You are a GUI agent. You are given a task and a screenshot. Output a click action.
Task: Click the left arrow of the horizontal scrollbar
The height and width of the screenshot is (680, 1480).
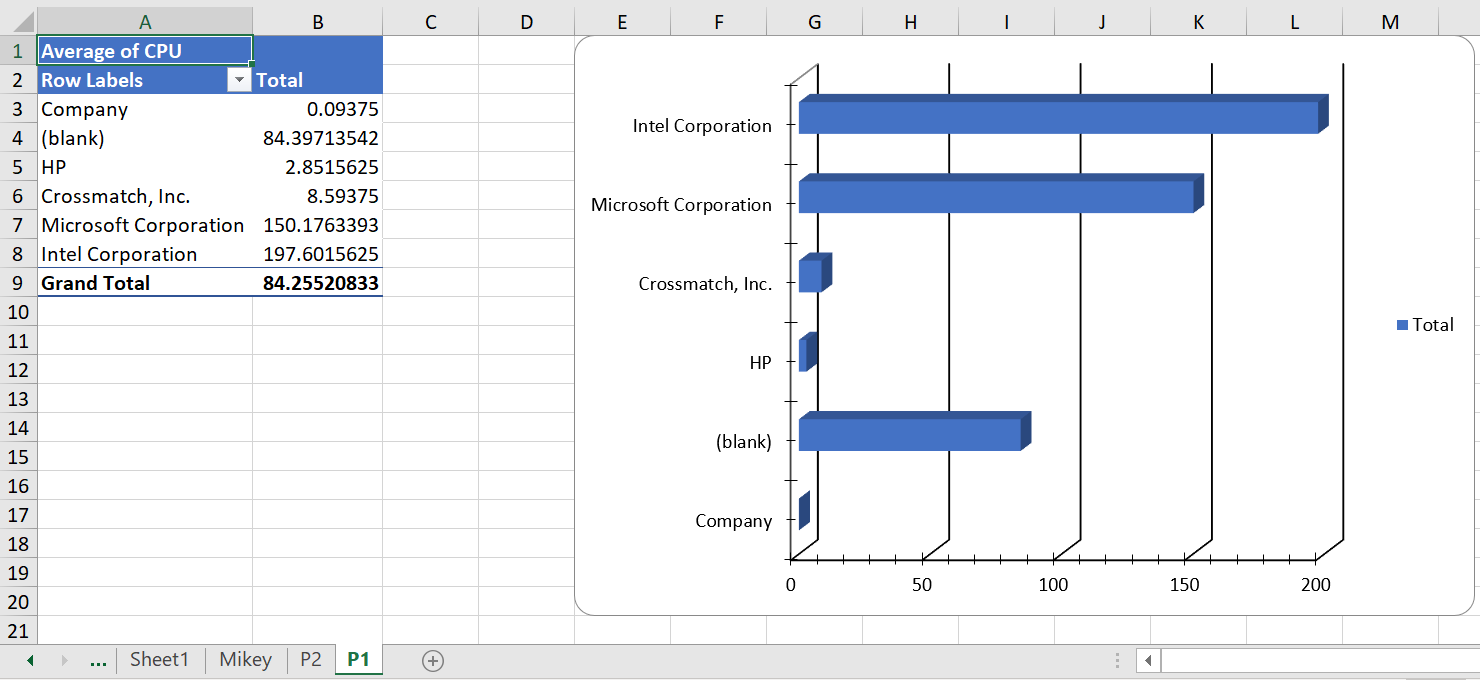[1148, 660]
